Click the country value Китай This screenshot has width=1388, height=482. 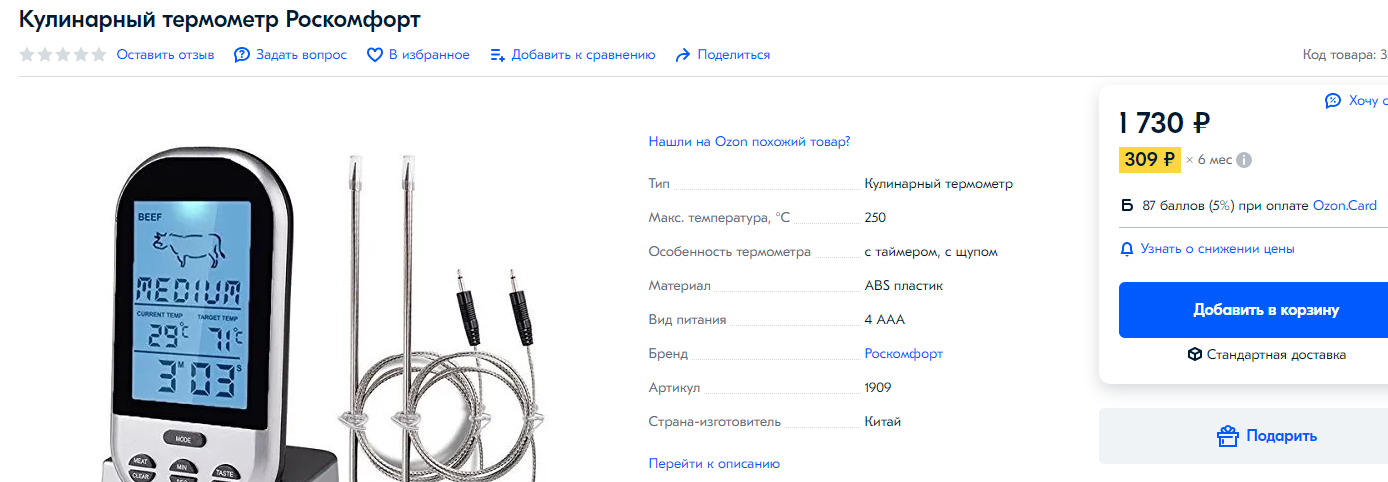coord(883,422)
